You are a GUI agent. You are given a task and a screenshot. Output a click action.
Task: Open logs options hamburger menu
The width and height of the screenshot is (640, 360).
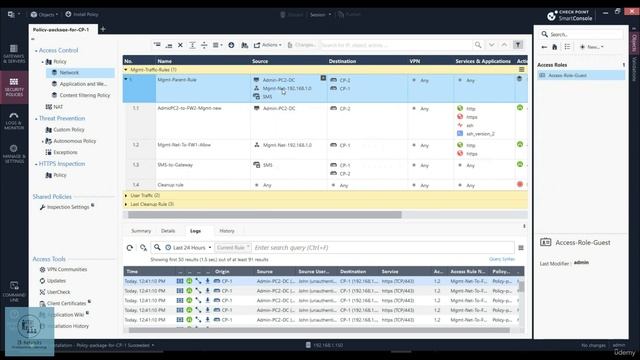521,248
